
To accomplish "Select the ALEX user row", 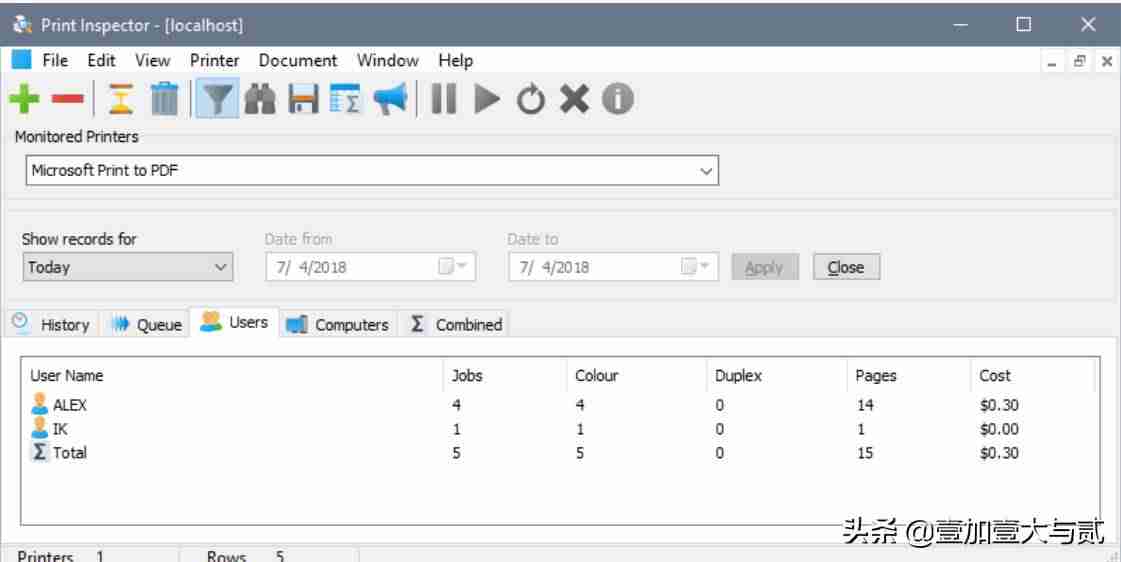I will click(560, 405).
